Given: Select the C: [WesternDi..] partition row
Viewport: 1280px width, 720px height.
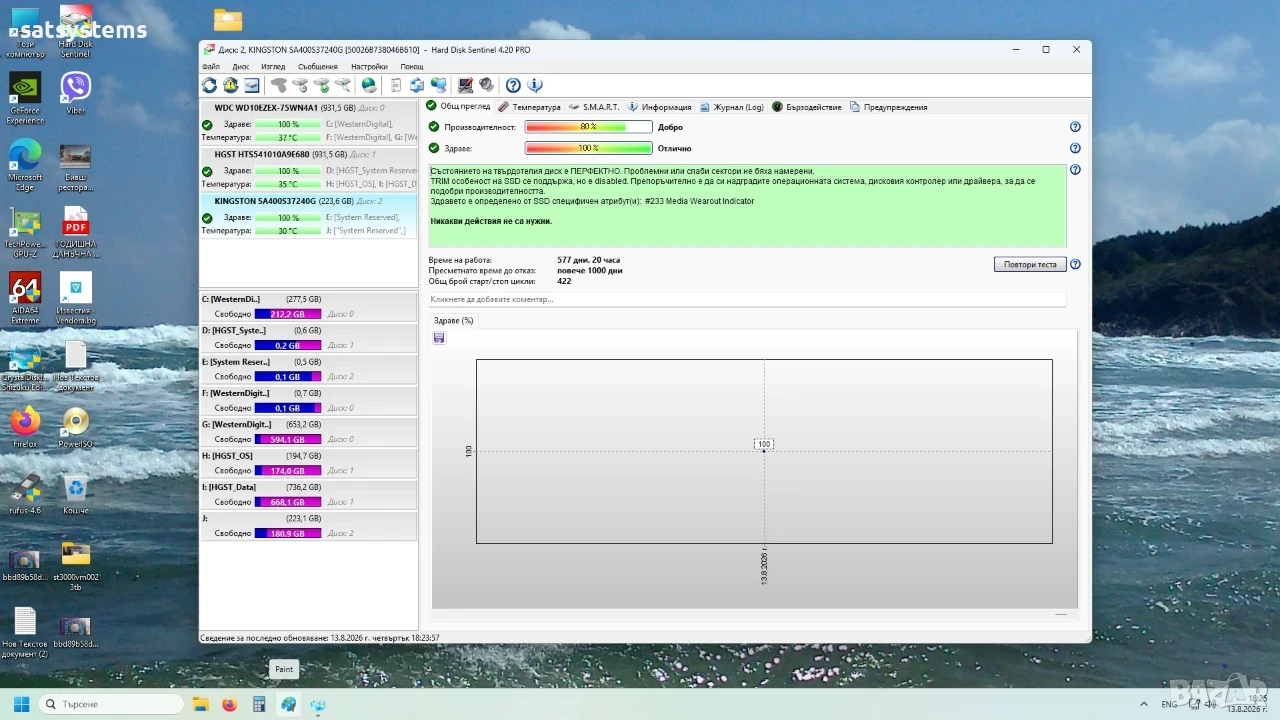Looking at the screenshot, I should pyautogui.click(x=308, y=306).
